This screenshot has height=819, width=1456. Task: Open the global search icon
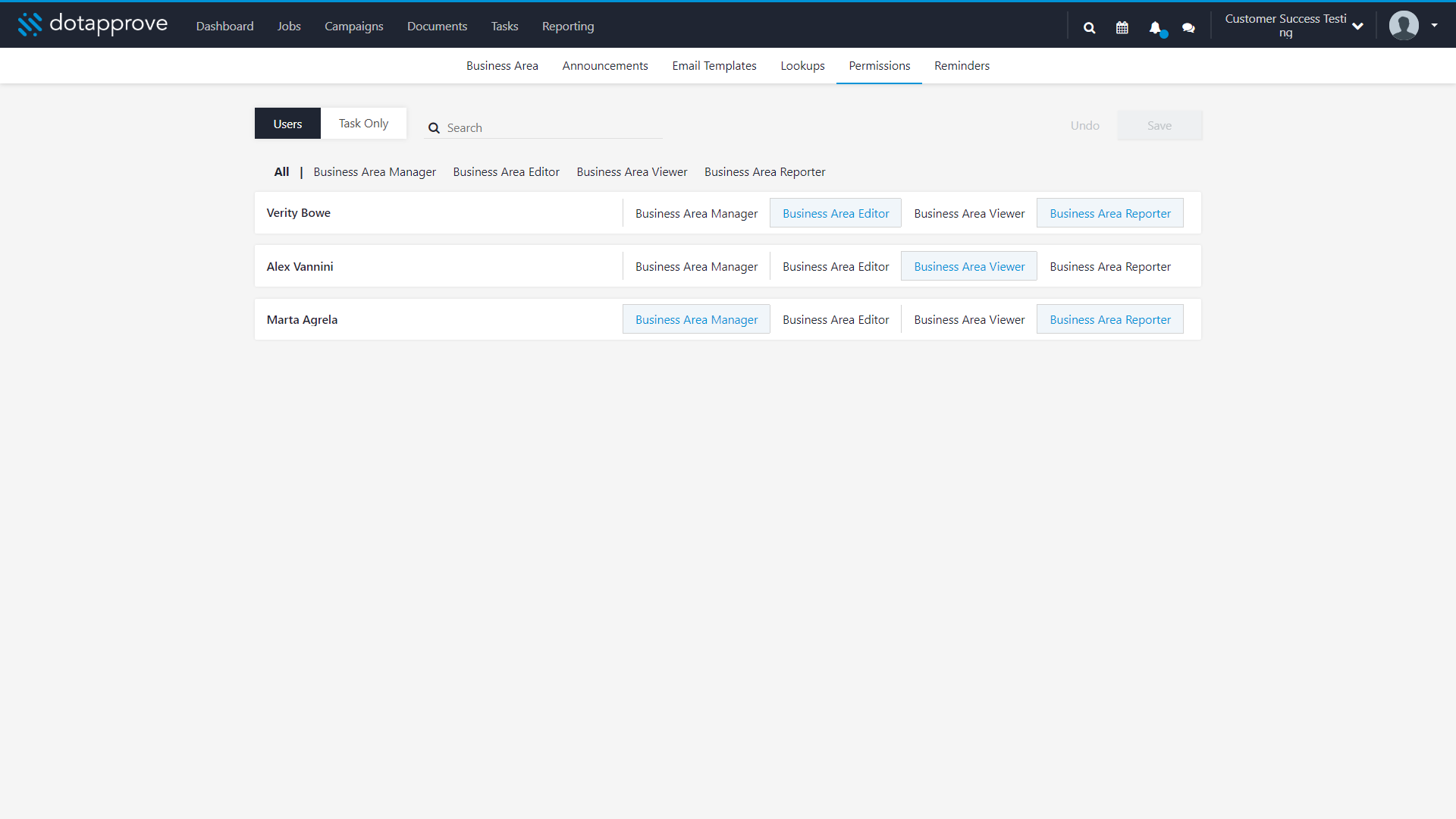point(1090,28)
